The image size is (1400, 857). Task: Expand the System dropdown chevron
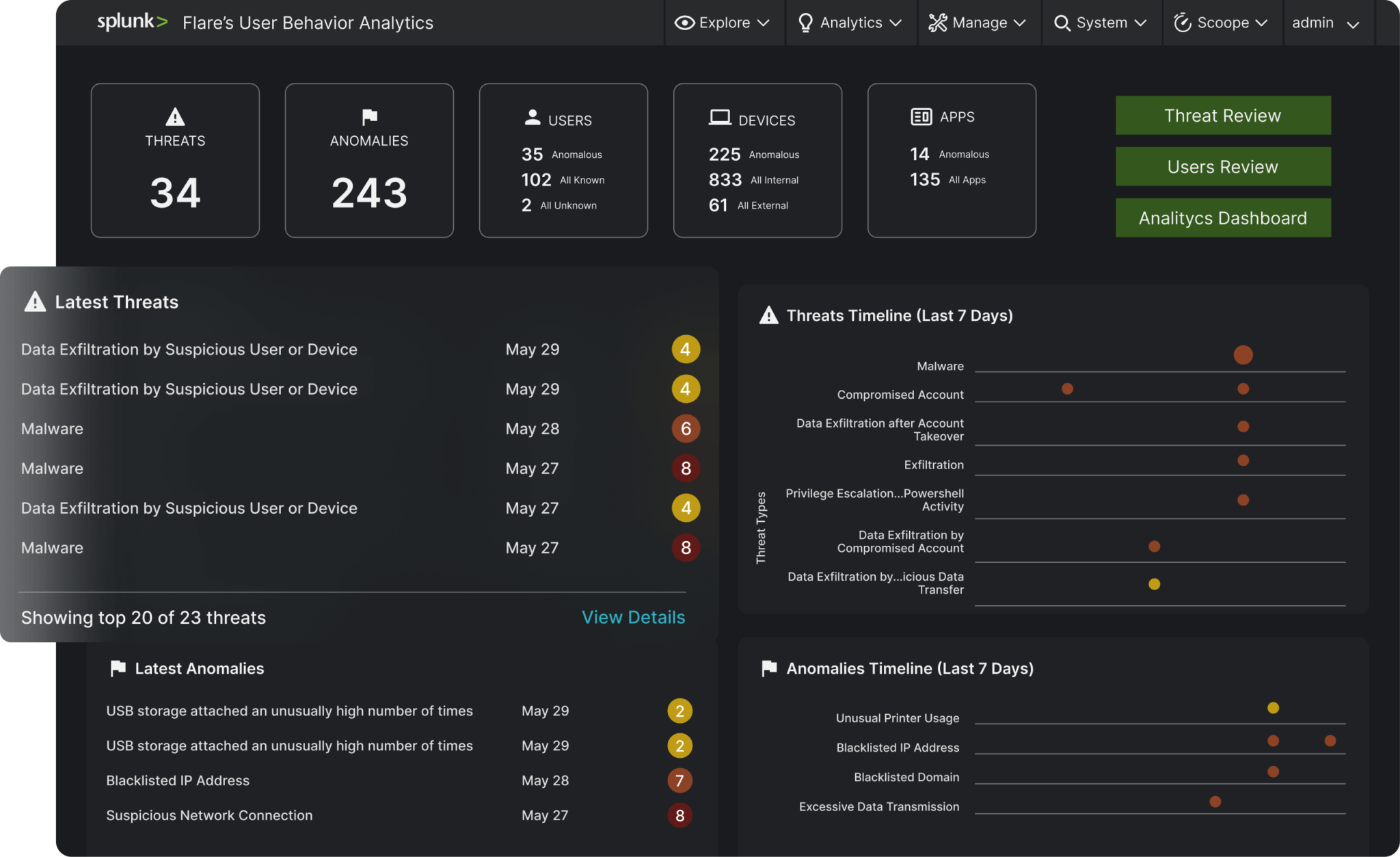pos(1140,23)
